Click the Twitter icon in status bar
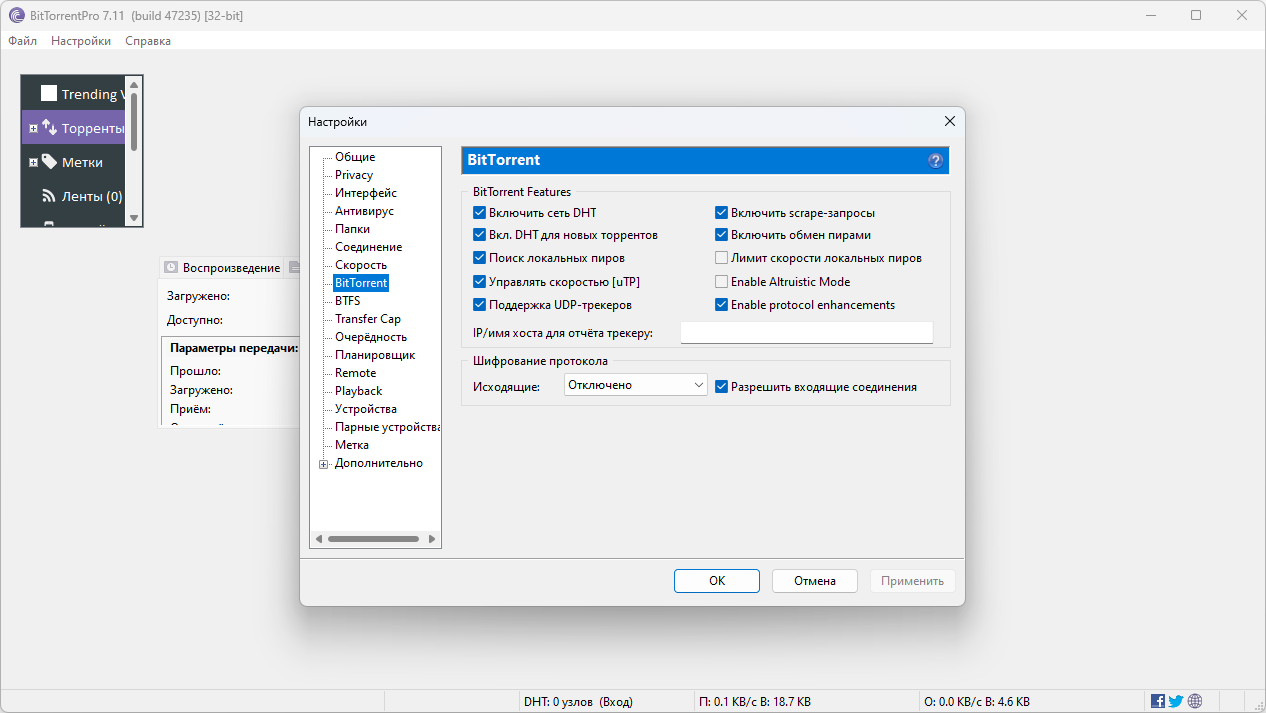Screen dimensions: 1266x713 point(1176,701)
